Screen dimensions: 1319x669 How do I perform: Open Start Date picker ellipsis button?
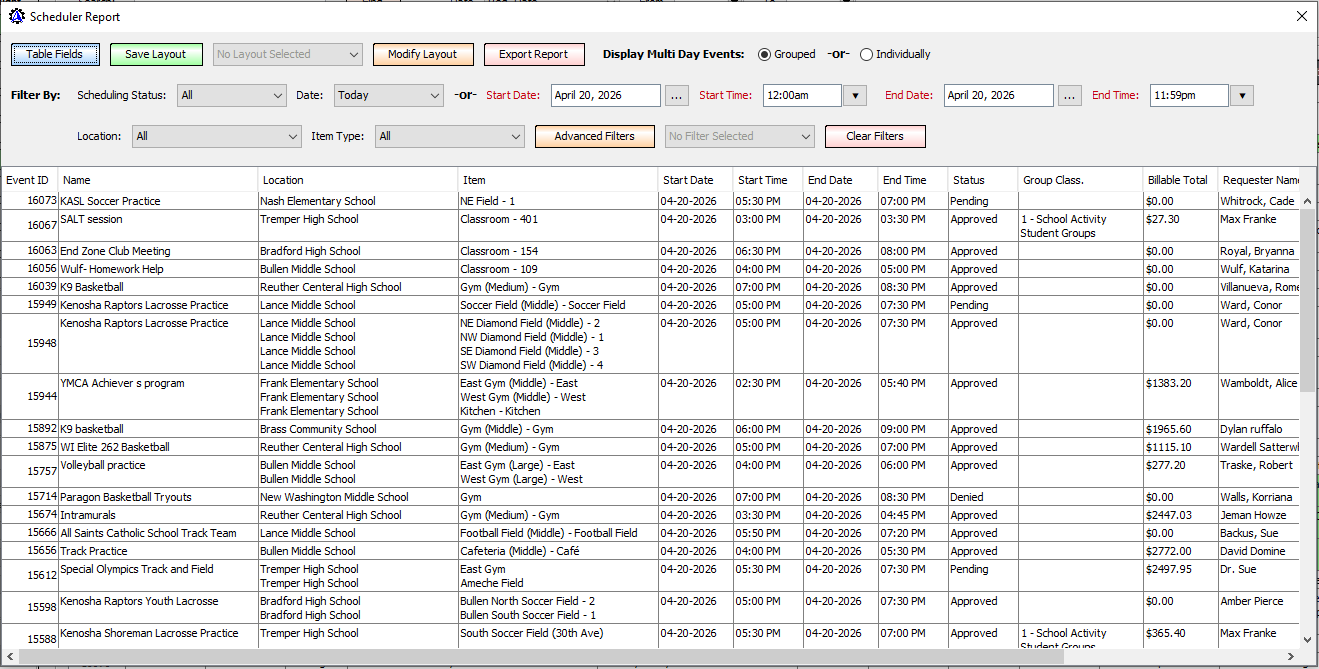677,96
